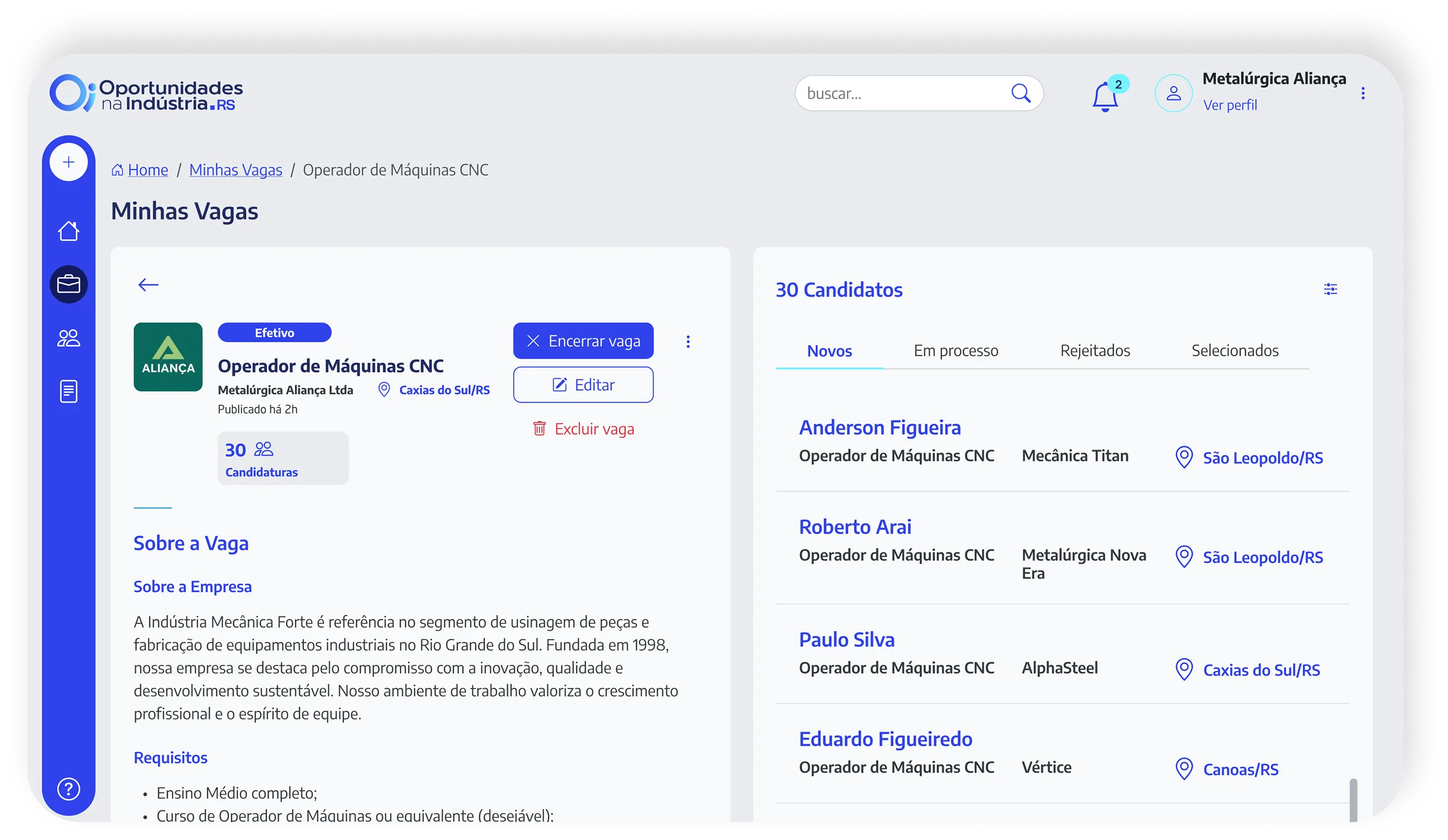Open Home via the sidebar house icon

pyautogui.click(x=68, y=231)
